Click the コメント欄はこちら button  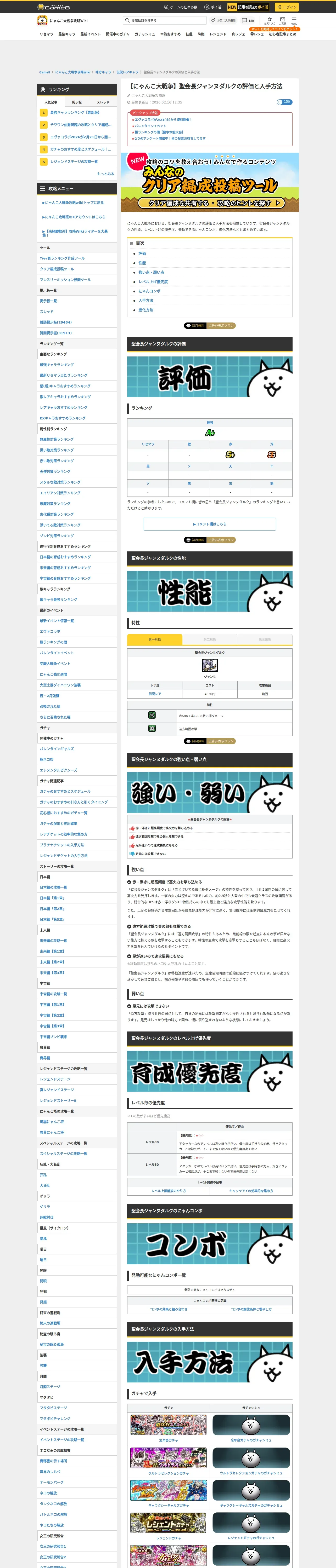pyautogui.click(x=210, y=524)
